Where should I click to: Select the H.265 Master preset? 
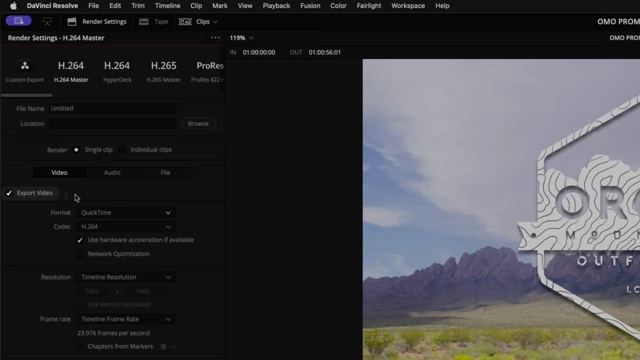coord(163,72)
